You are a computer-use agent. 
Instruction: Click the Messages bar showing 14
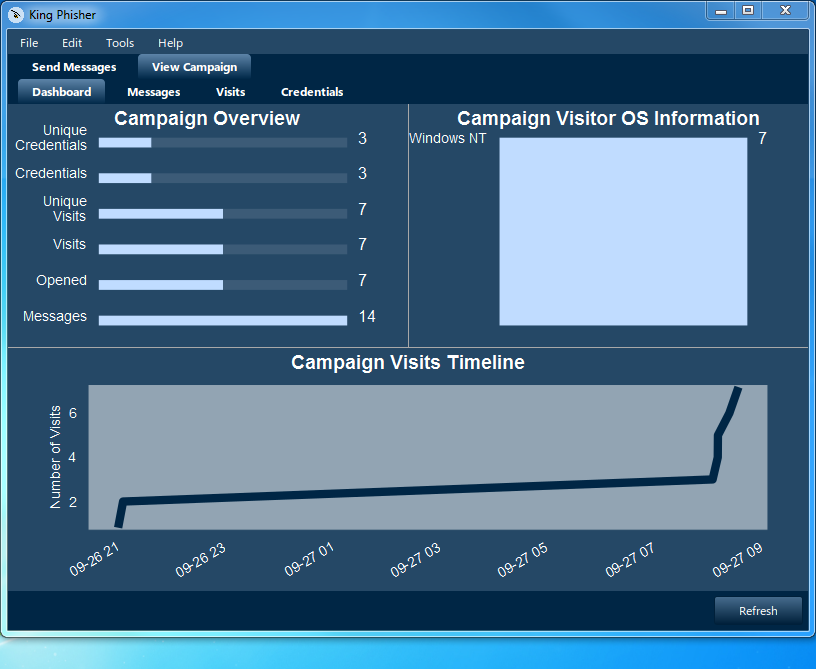(x=223, y=320)
